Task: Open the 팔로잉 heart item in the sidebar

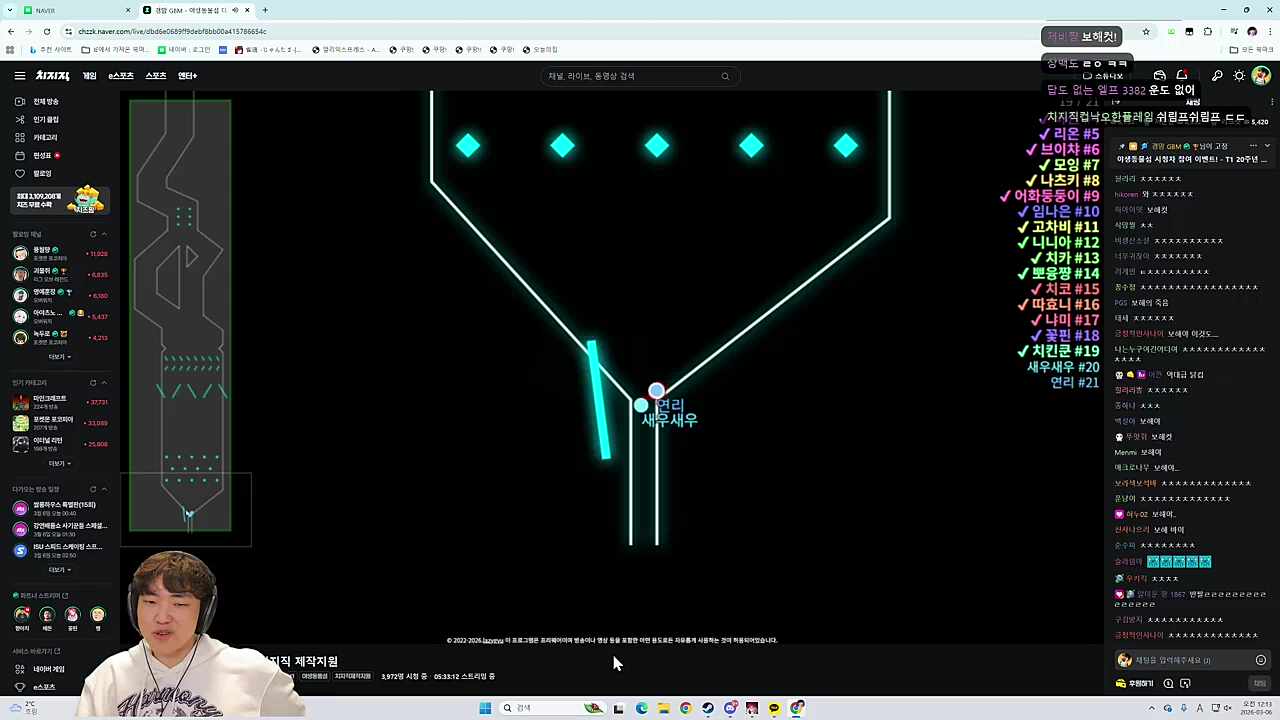Action: tap(42, 173)
